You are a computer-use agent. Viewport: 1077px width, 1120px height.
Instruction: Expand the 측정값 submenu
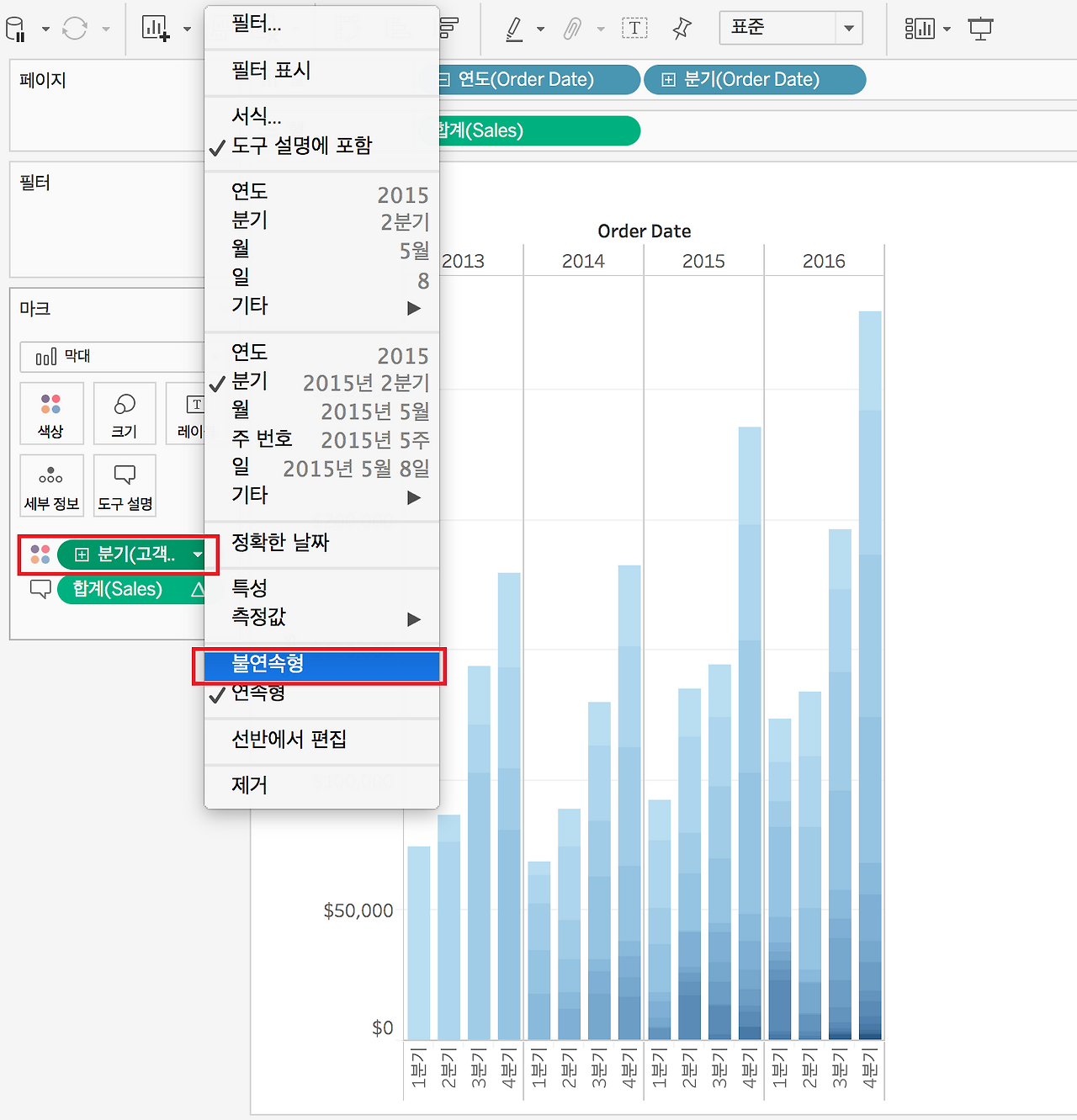click(321, 618)
